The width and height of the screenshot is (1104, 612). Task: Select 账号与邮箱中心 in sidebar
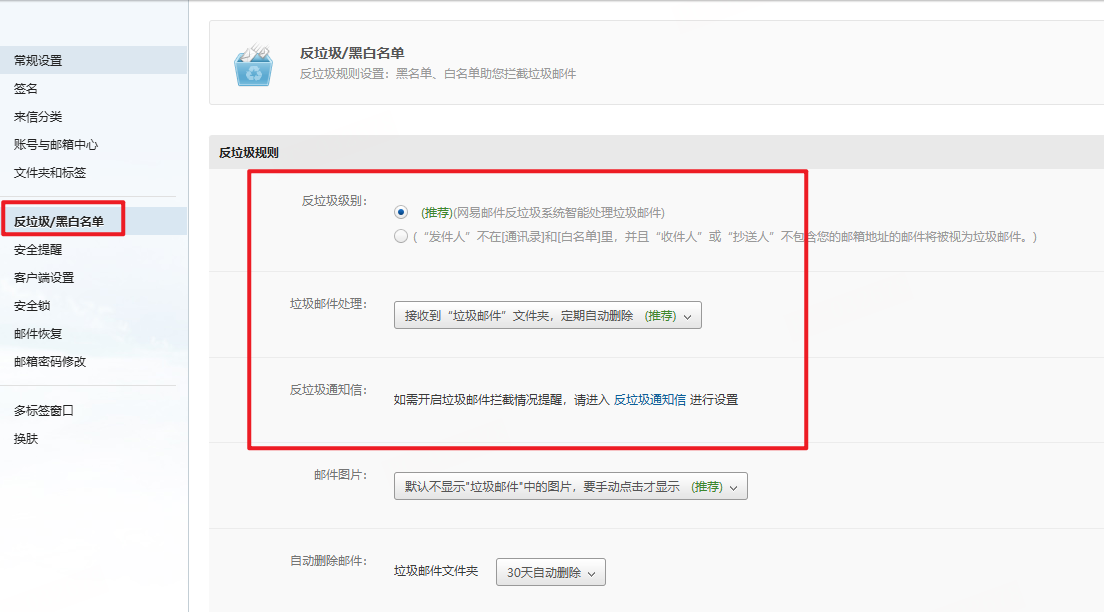(56, 145)
